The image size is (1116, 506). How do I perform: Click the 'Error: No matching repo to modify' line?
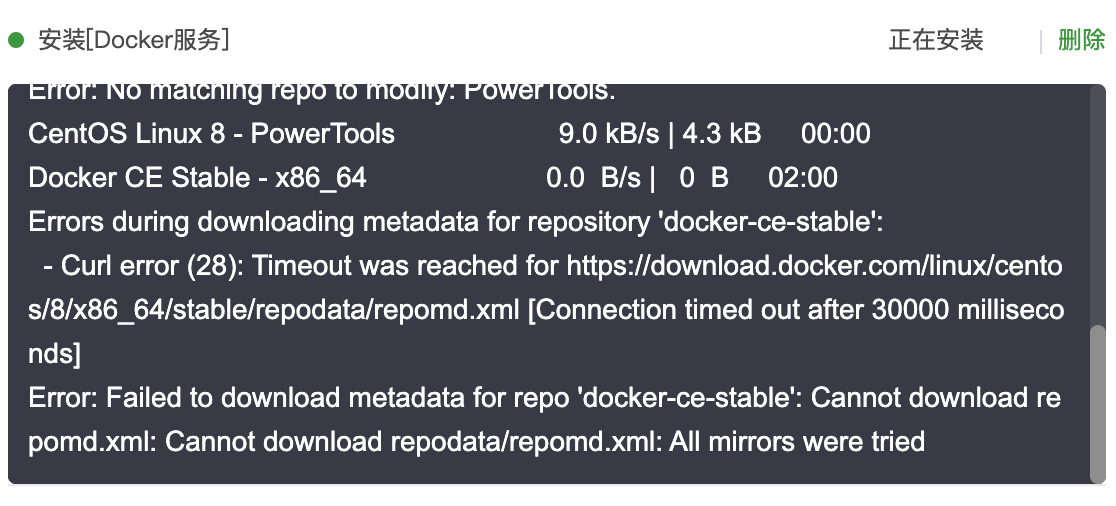click(322, 92)
